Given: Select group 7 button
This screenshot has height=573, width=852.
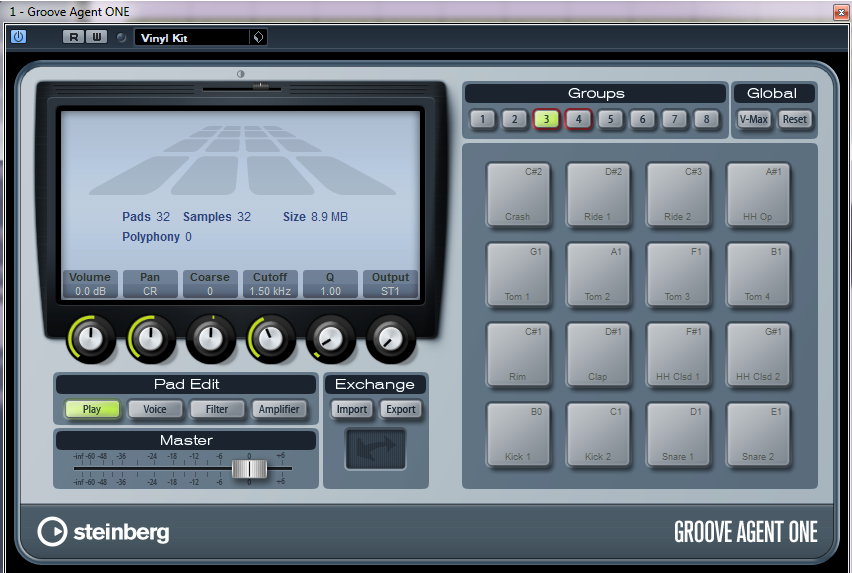Looking at the screenshot, I should (x=674, y=119).
